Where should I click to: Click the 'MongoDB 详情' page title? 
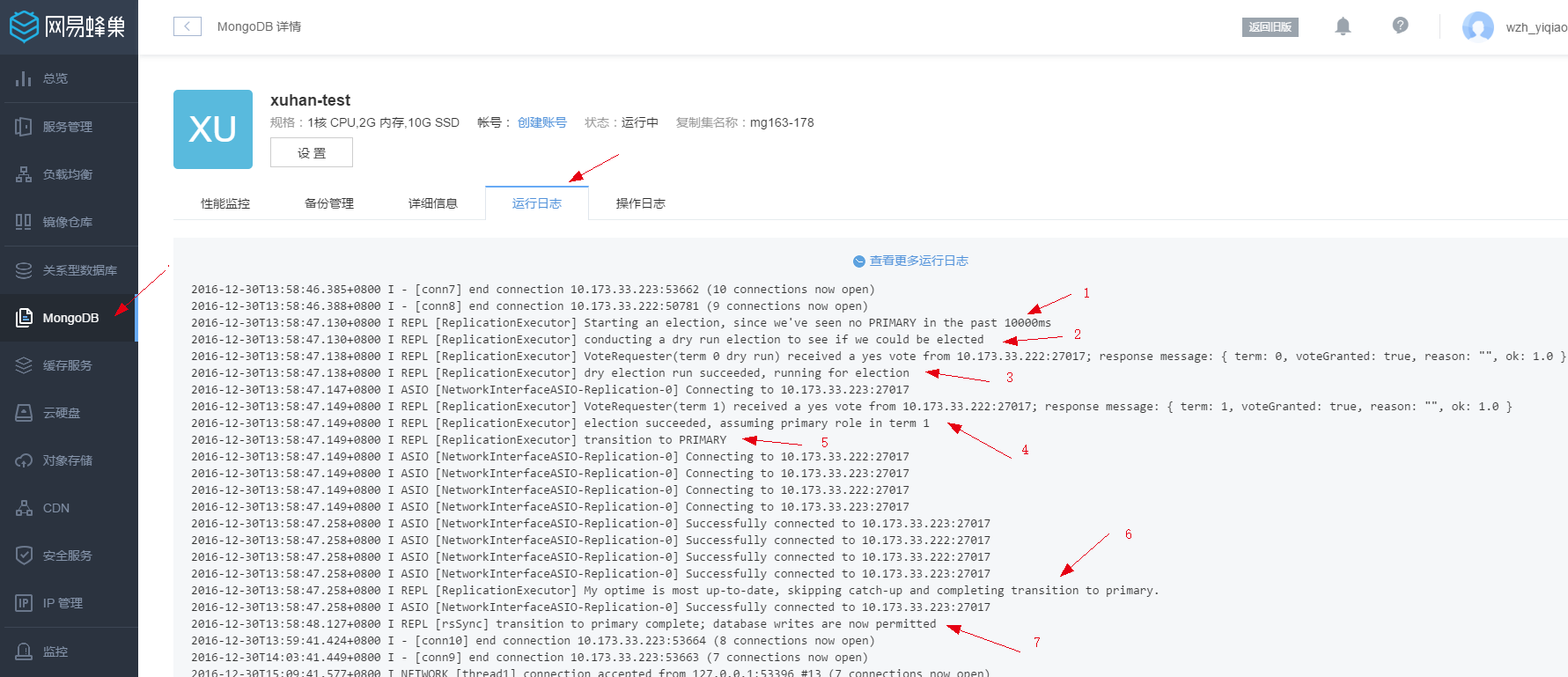(x=259, y=26)
